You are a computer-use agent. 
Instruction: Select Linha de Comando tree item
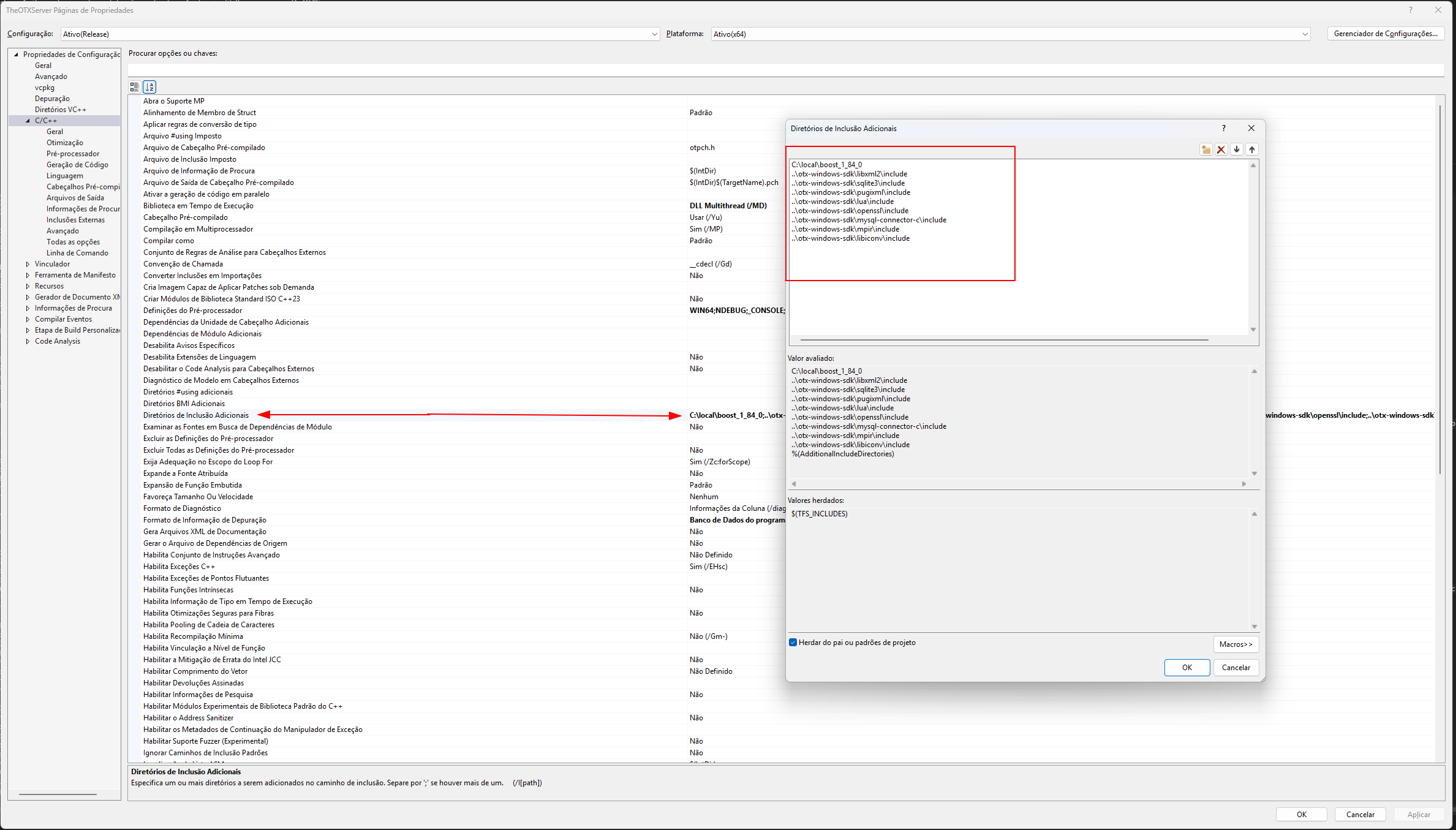[77, 253]
